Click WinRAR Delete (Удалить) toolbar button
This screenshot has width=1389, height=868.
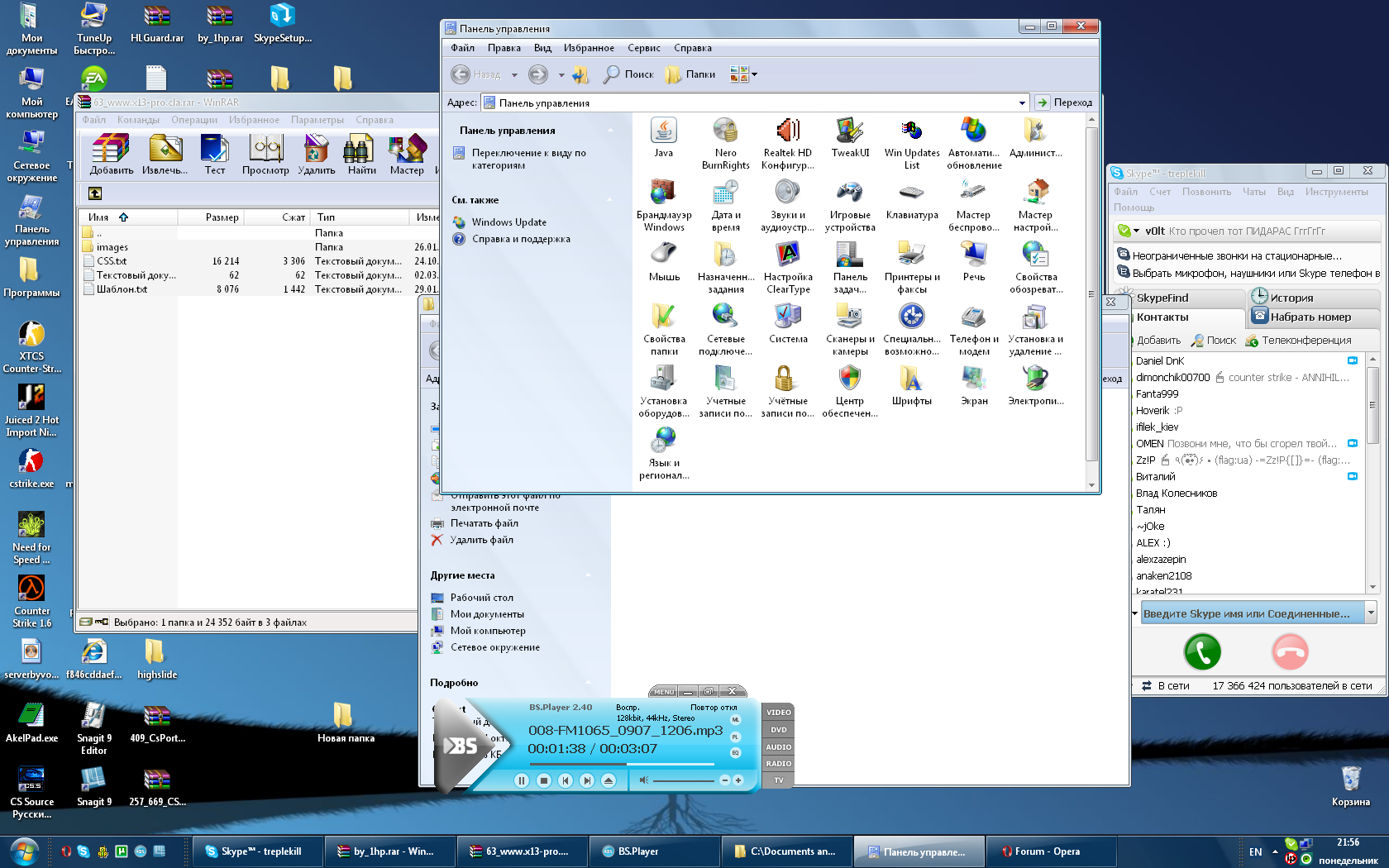point(317,154)
